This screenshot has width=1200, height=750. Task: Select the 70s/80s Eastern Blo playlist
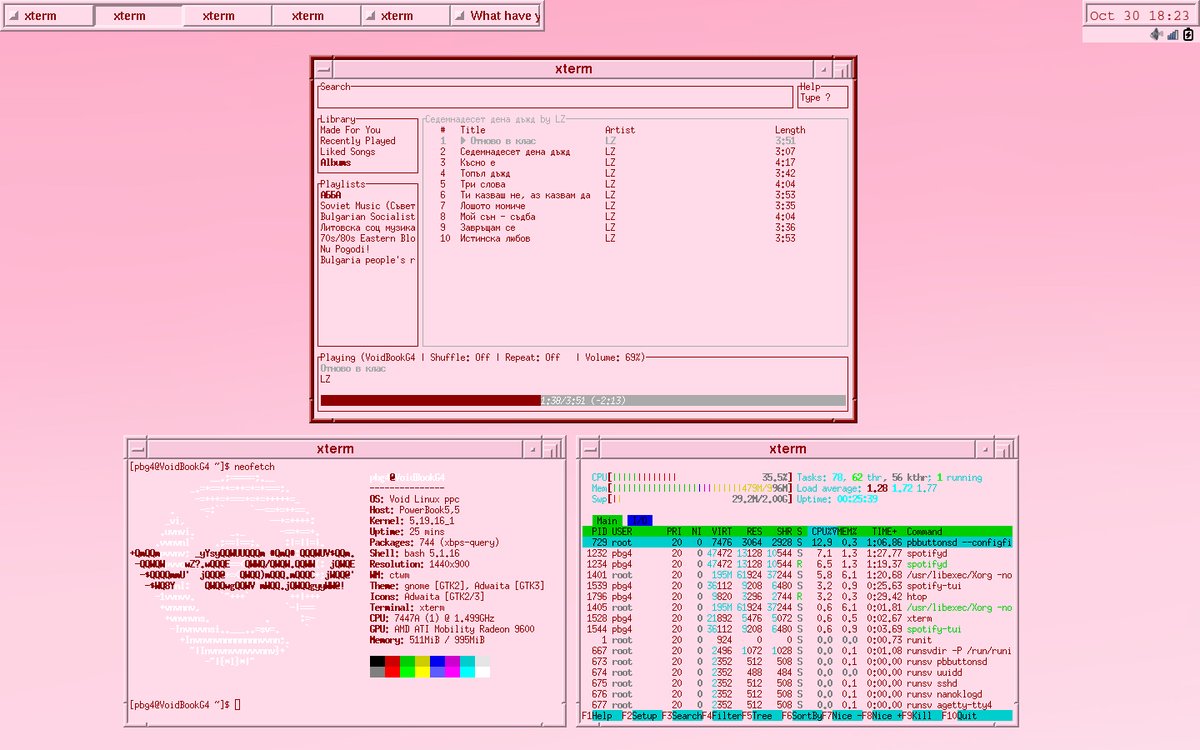pyautogui.click(x=367, y=239)
